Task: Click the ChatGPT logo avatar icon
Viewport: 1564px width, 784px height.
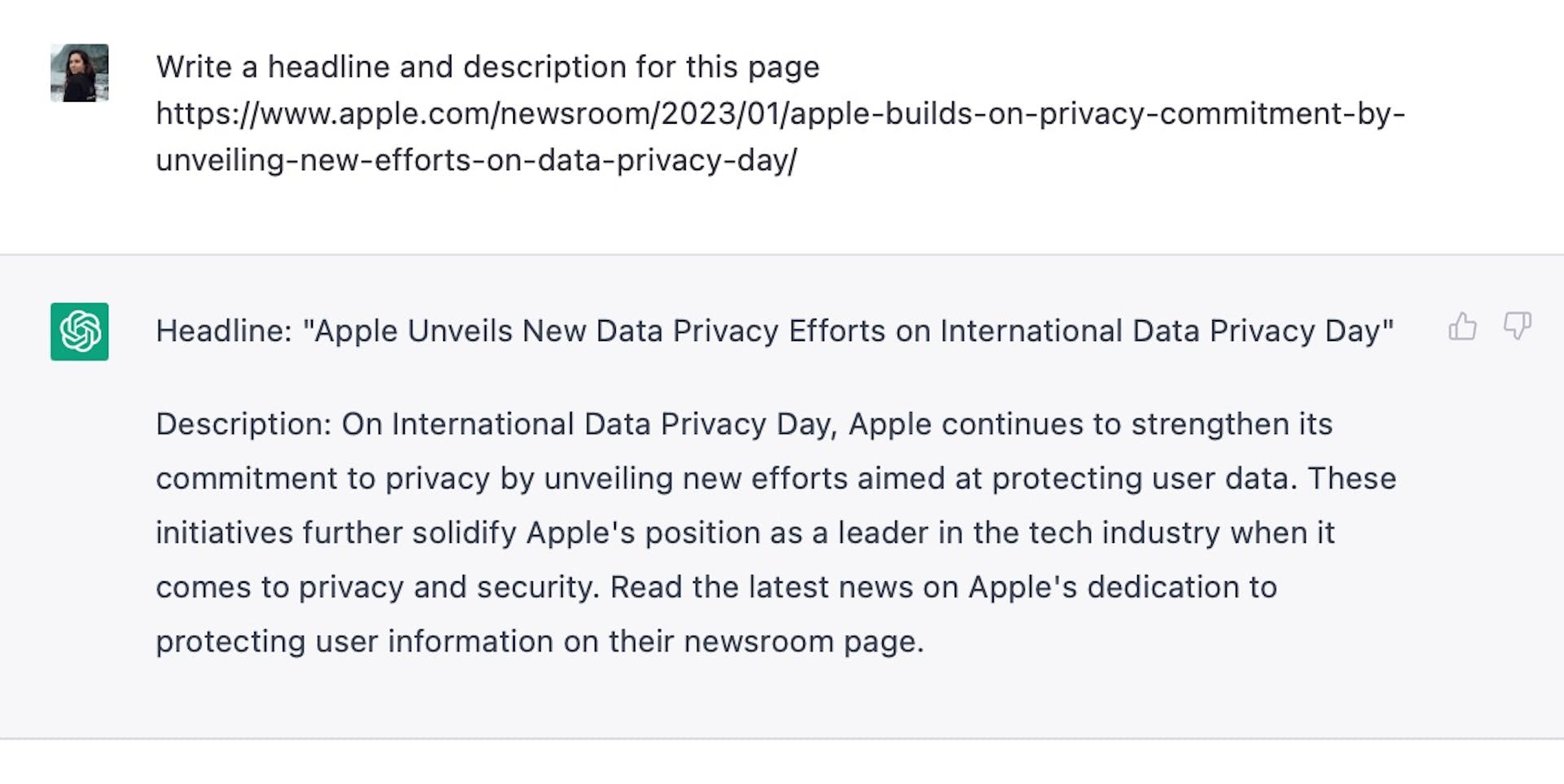Action: tap(79, 331)
